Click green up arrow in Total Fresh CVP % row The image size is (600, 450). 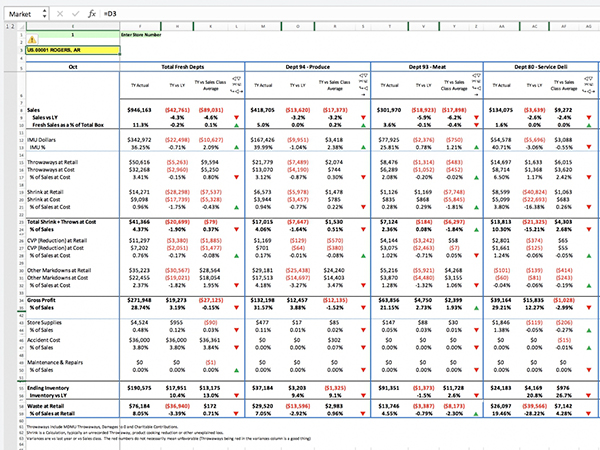point(236,256)
